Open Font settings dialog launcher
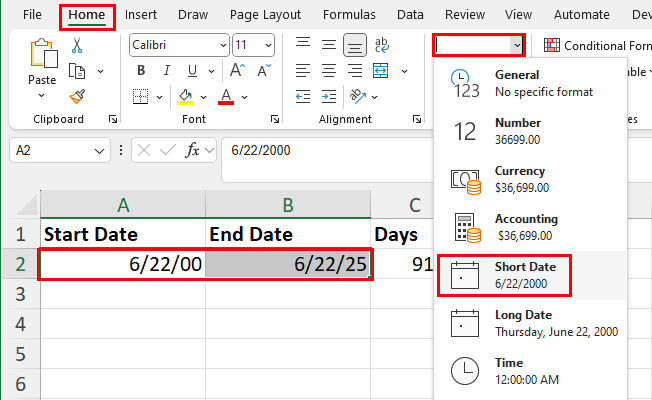Viewport: 652px width, 400px height. point(275,119)
